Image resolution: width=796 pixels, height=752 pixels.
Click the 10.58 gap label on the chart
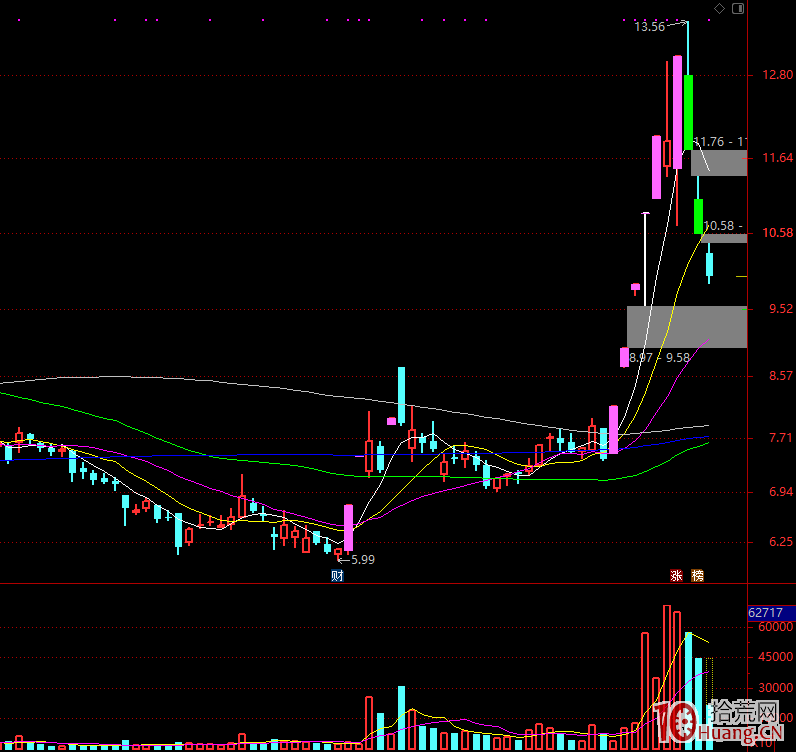(x=723, y=225)
